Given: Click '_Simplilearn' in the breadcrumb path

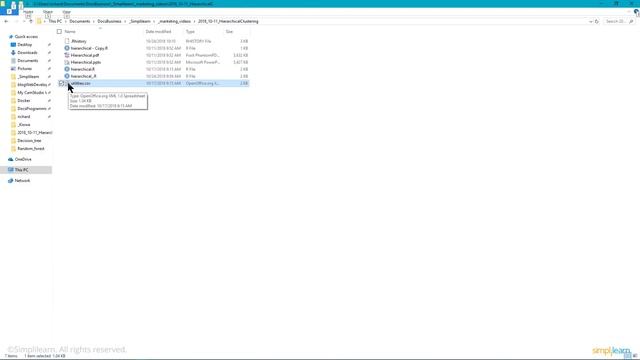Looking at the screenshot, I should coord(140,21).
